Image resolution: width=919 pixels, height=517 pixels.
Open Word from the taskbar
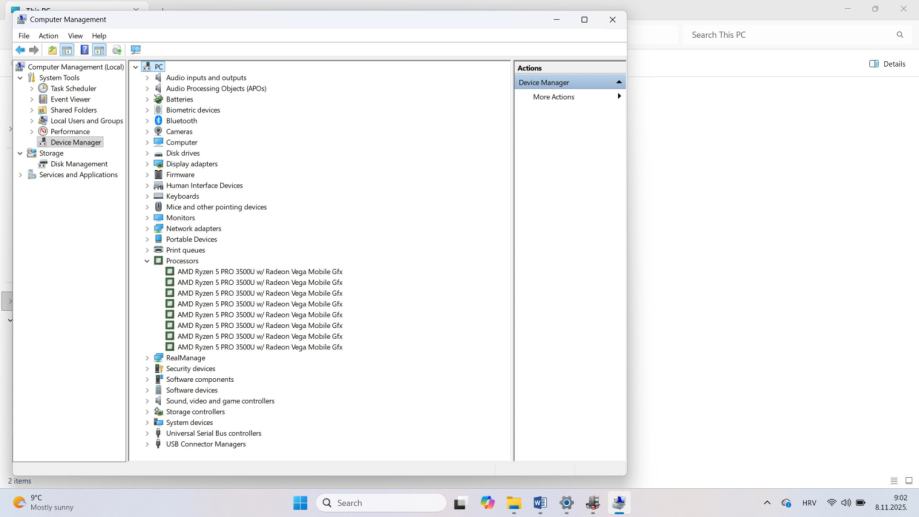tap(540, 503)
